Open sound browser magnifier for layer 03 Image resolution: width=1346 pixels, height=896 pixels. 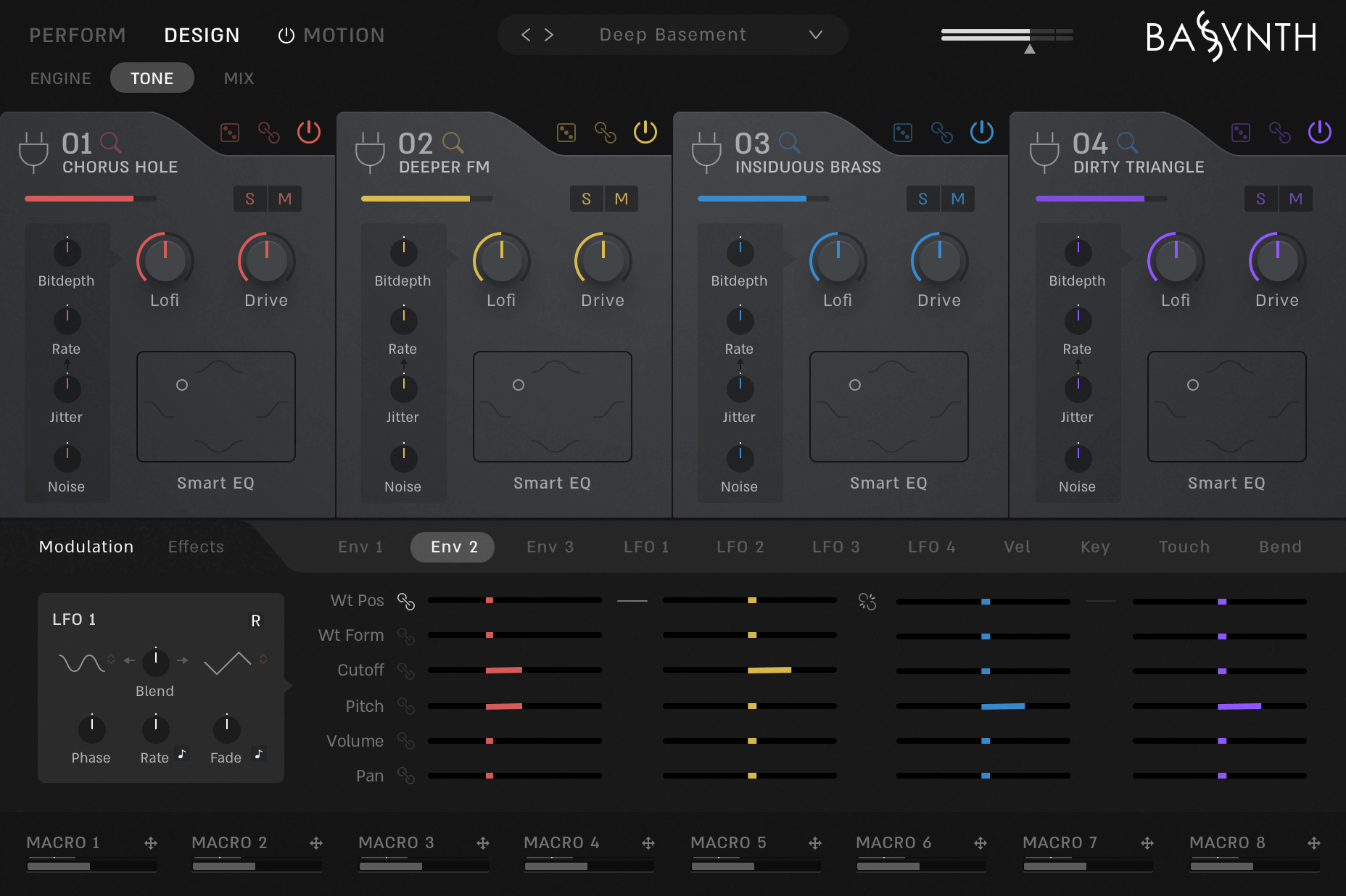point(789,142)
